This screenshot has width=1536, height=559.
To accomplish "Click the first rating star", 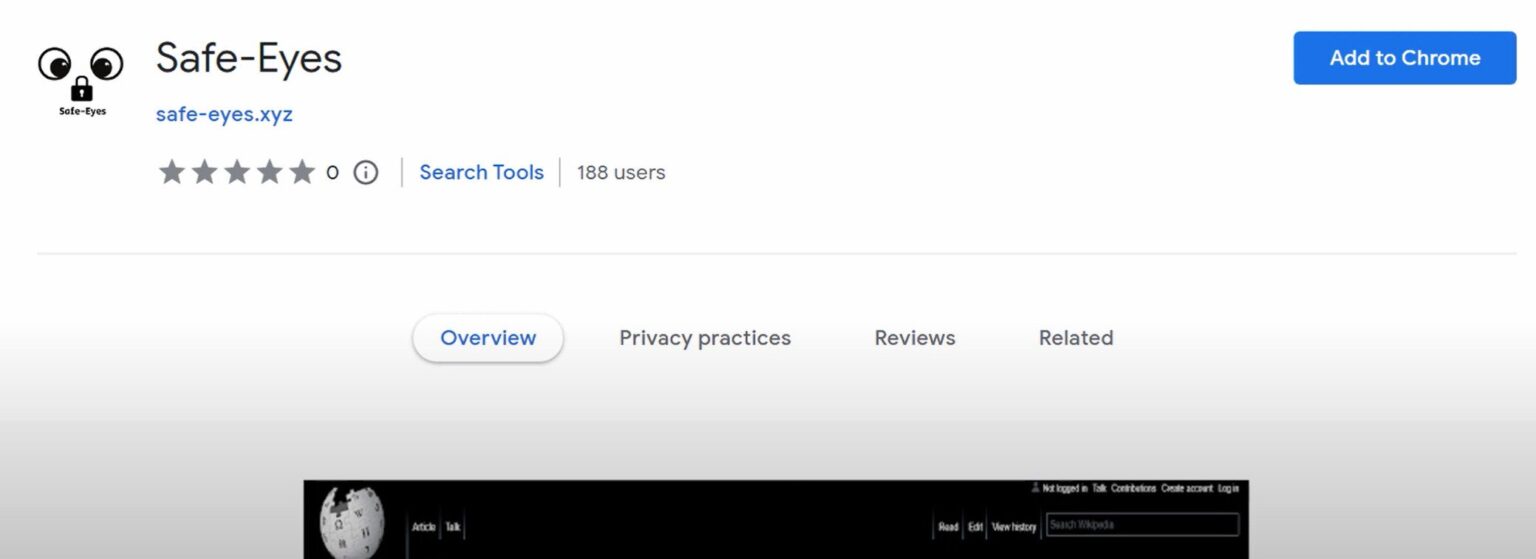I will 171,173.
